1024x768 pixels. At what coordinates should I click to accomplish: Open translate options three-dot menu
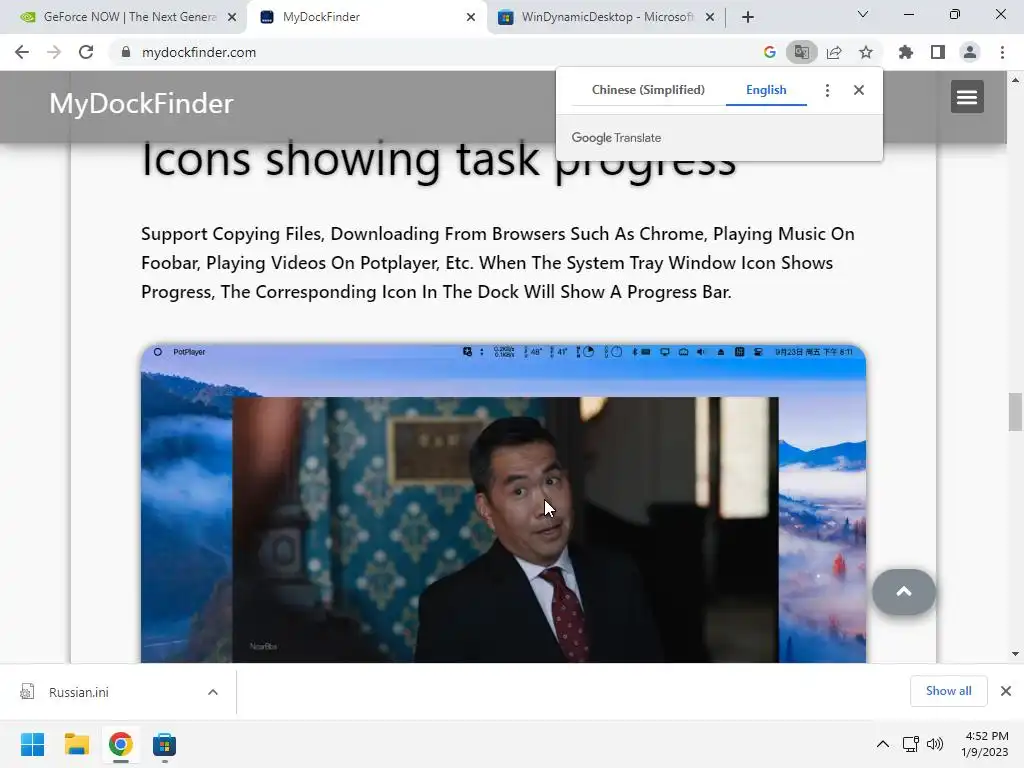point(827,90)
